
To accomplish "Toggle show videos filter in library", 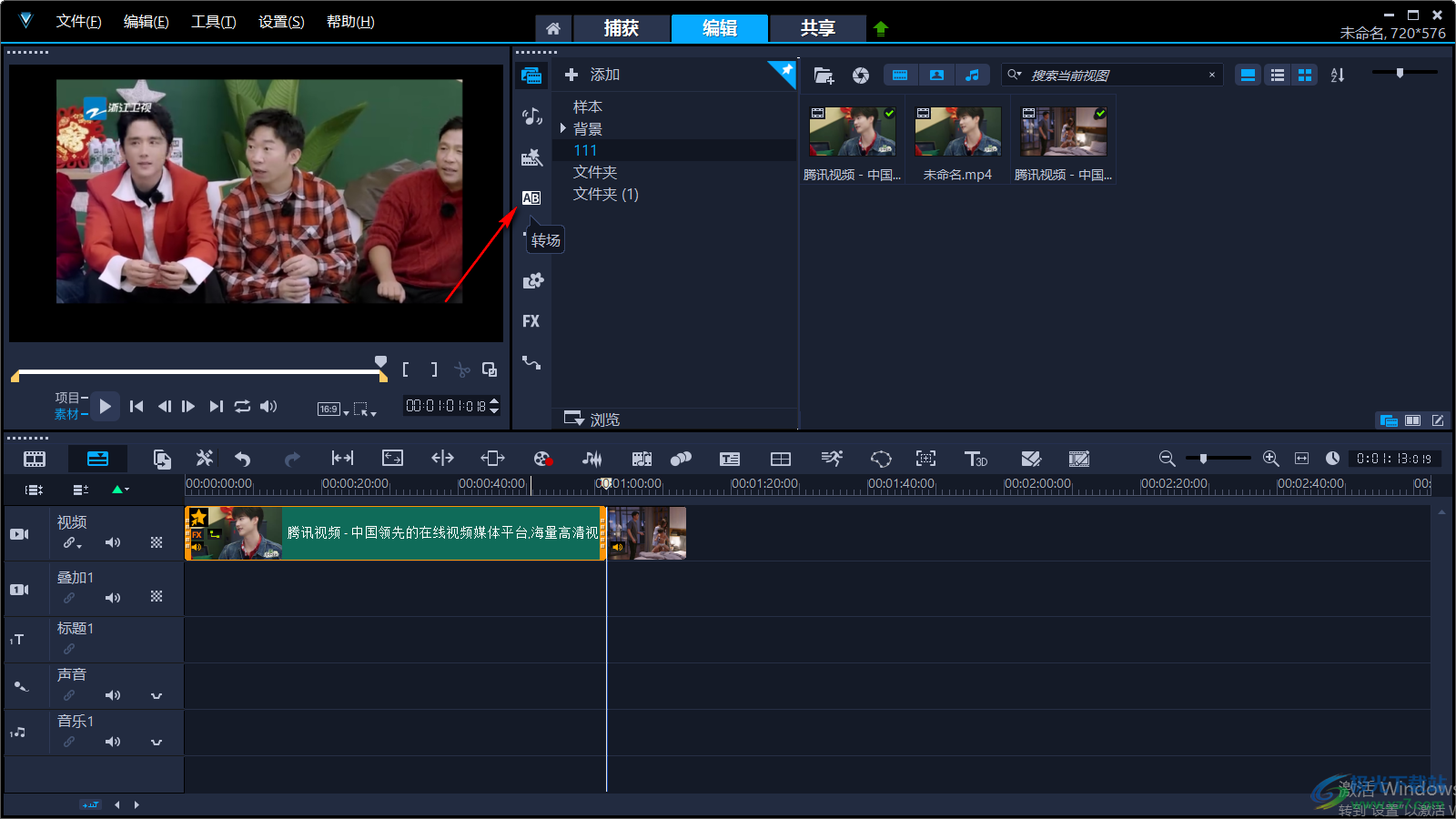I will tap(900, 76).
